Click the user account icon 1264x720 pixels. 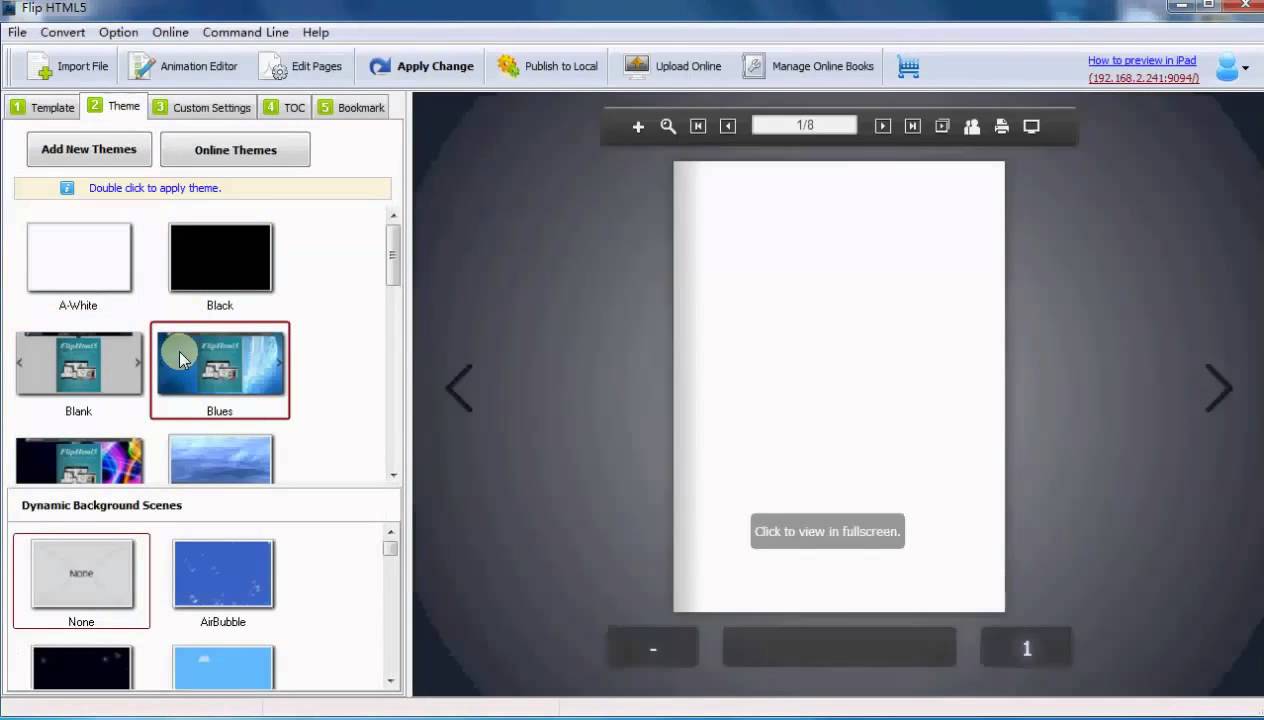pos(1226,67)
